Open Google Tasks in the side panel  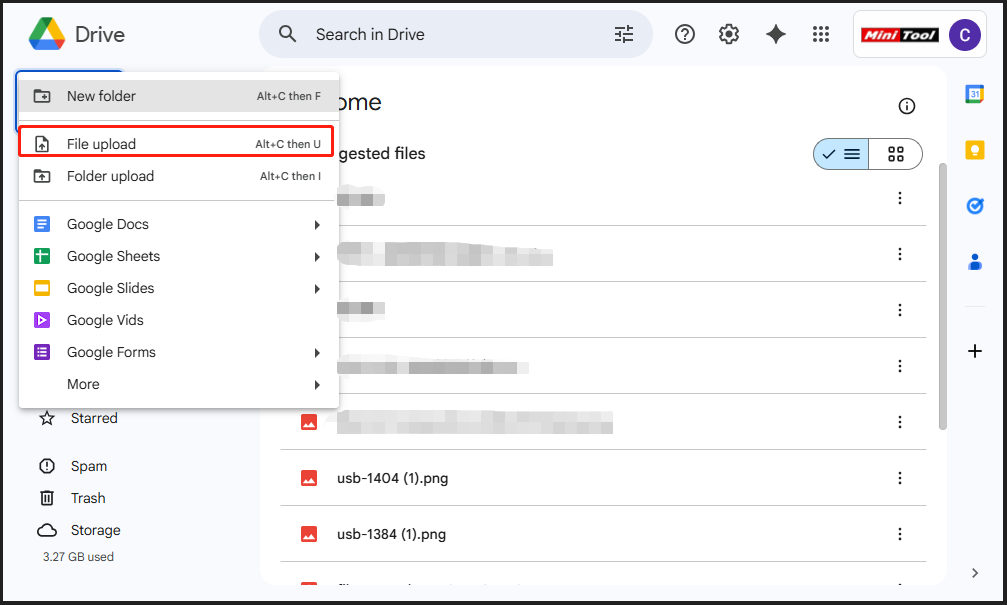[x=975, y=206]
